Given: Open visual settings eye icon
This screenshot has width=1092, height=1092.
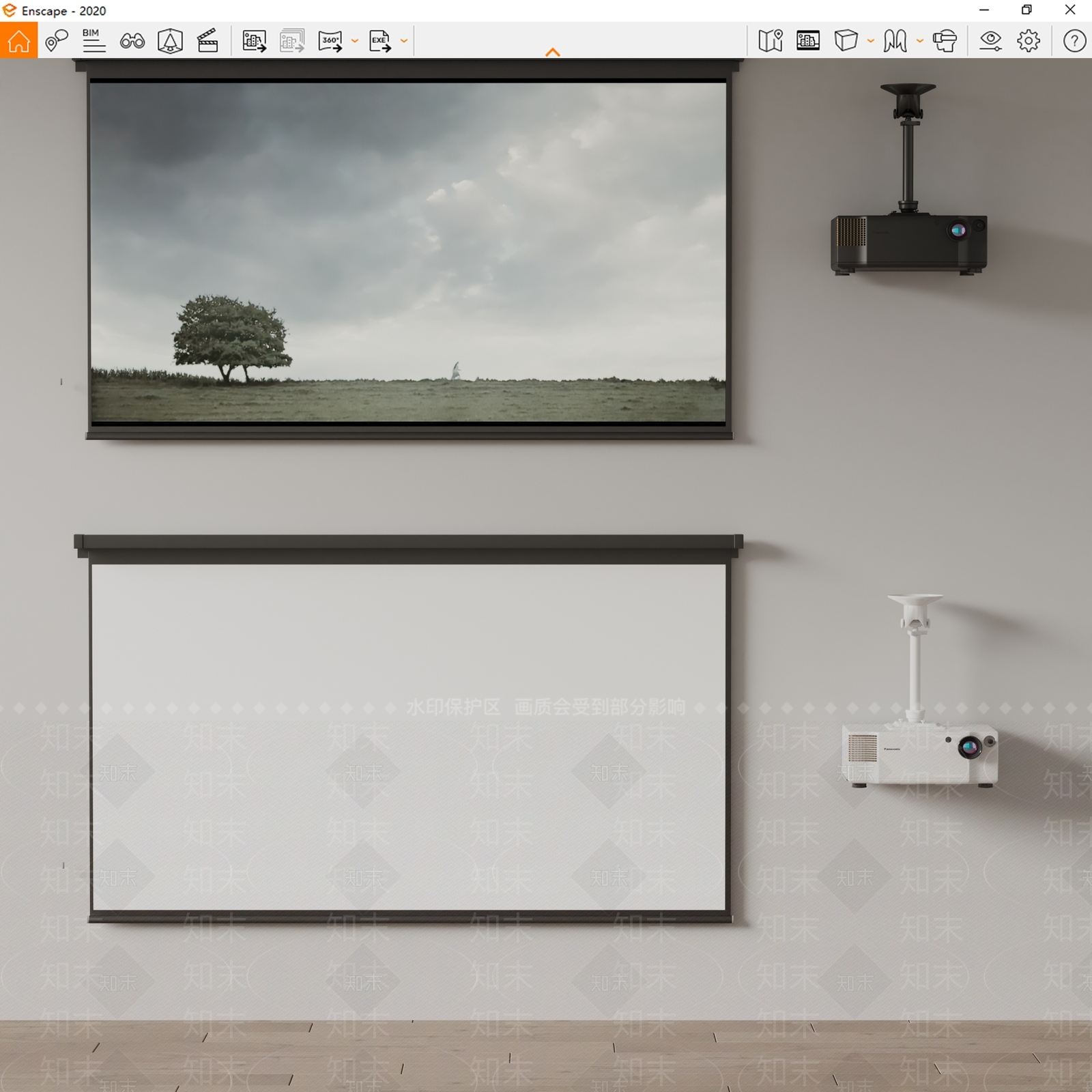Looking at the screenshot, I should pyautogui.click(x=990, y=41).
